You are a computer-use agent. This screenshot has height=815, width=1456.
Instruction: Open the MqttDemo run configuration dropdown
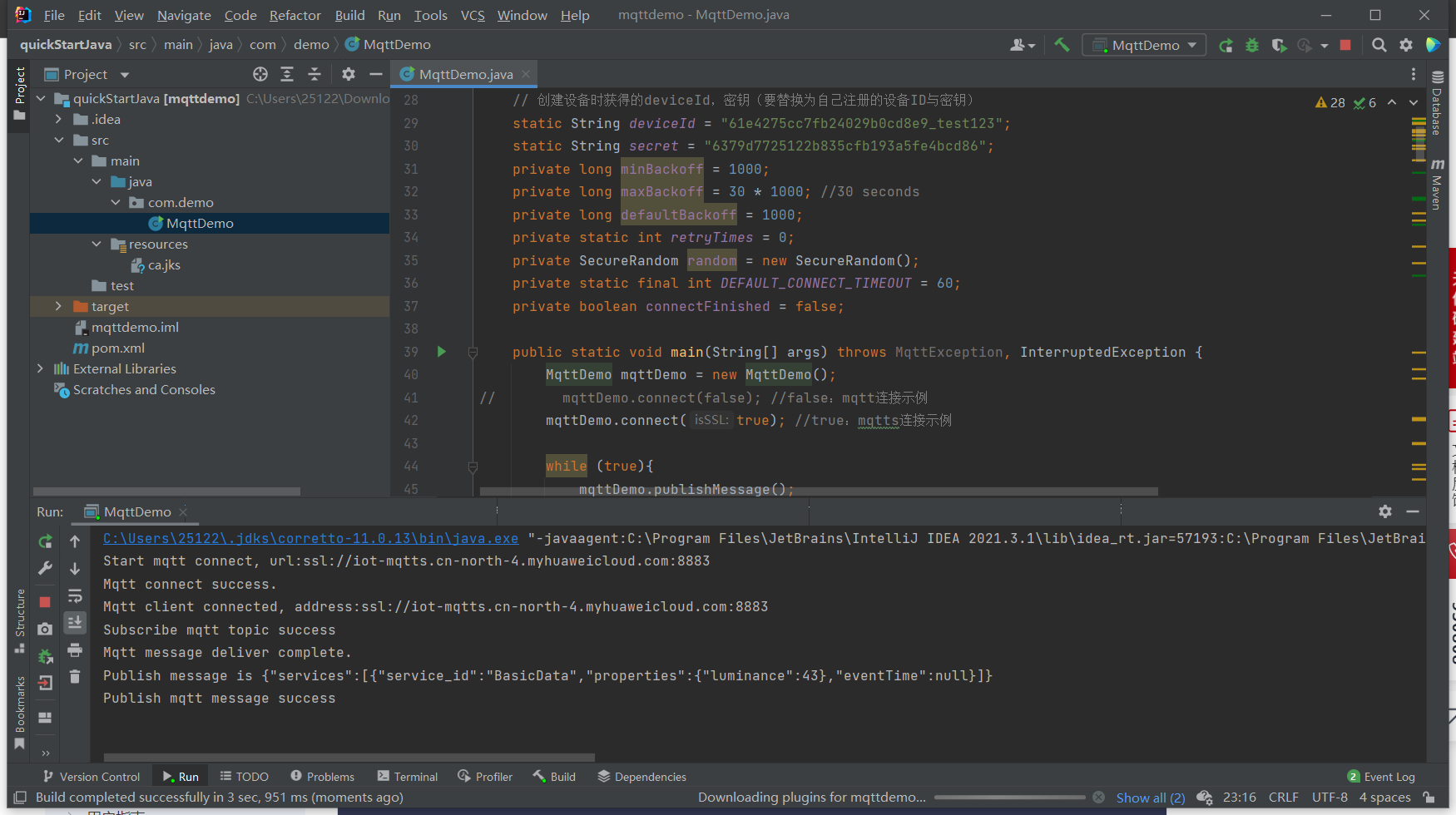[x=1144, y=45]
